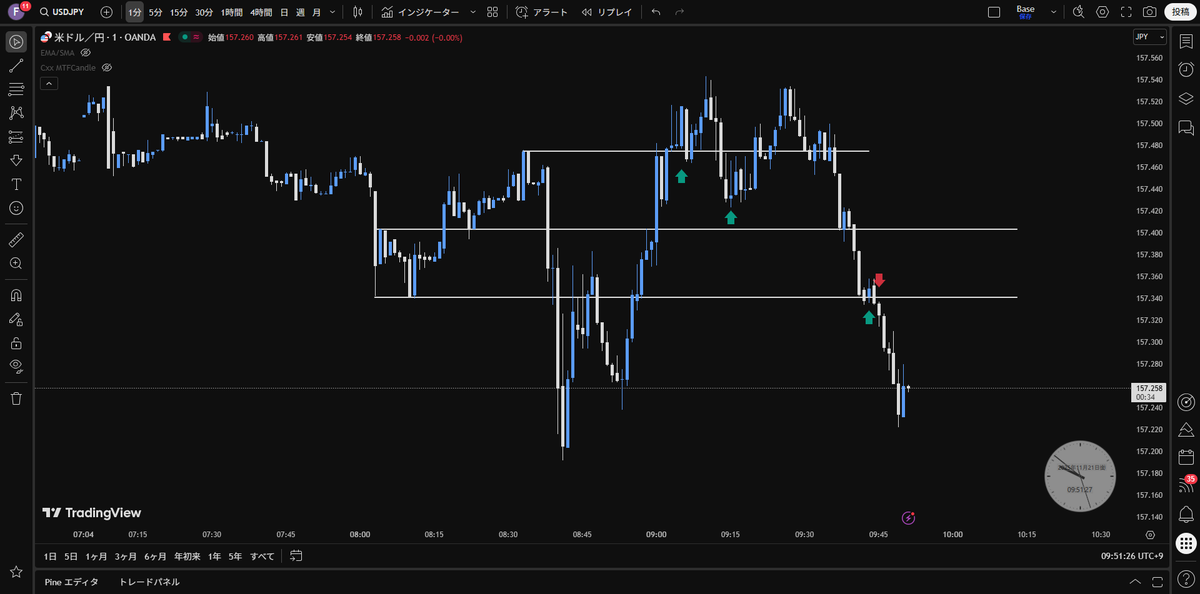The width and height of the screenshot is (1200, 594).
Task: Switch to the 5分 timeframe
Action: coord(155,12)
